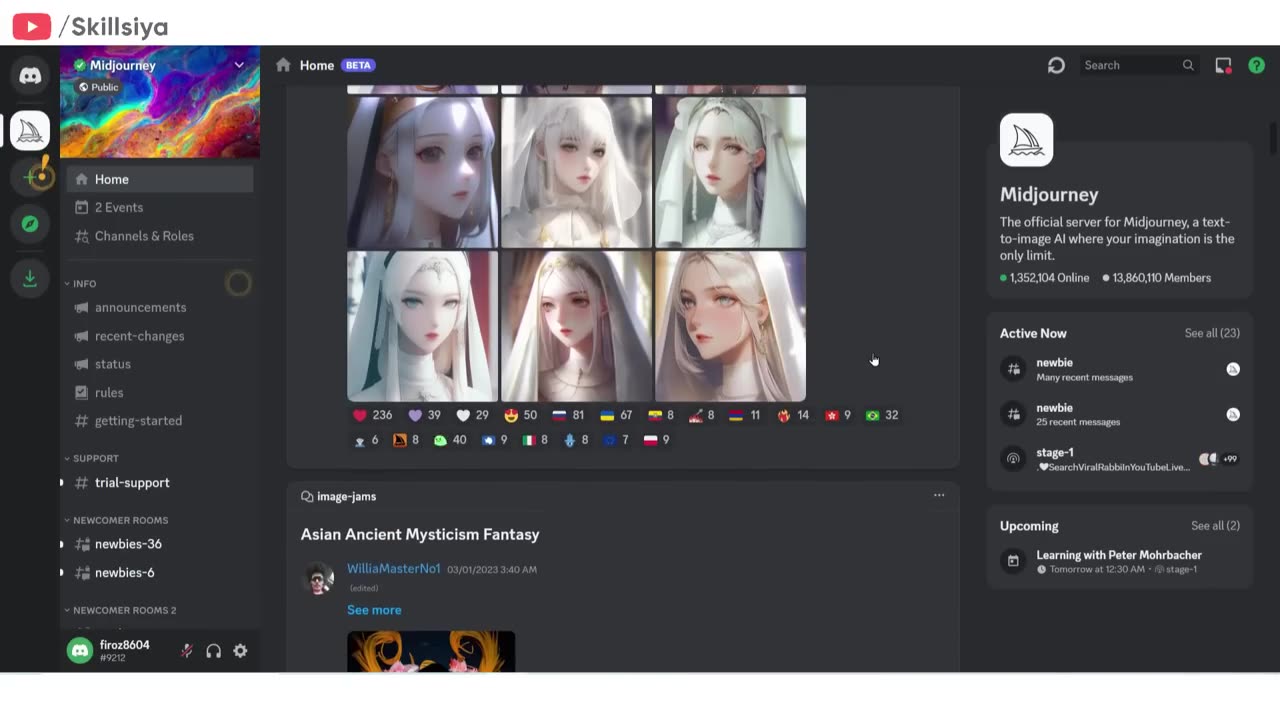The width and height of the screenshot is (1280, 720).
Task: Click the YouTube logo beside Skillsiya
Action: (31, 27)
